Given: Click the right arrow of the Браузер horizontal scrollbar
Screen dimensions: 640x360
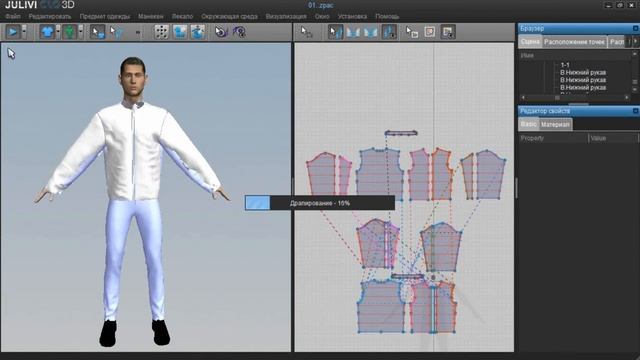Looking at the screenshot, I should (x=627, y=98).
